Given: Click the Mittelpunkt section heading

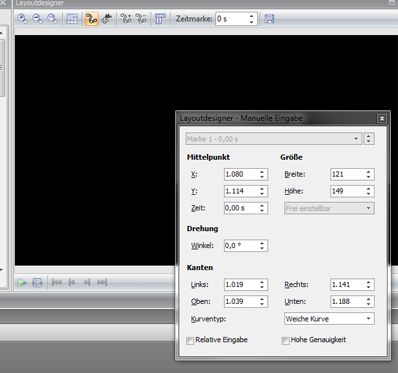Looking at the screenshot, I should click(x=208, y=157).
